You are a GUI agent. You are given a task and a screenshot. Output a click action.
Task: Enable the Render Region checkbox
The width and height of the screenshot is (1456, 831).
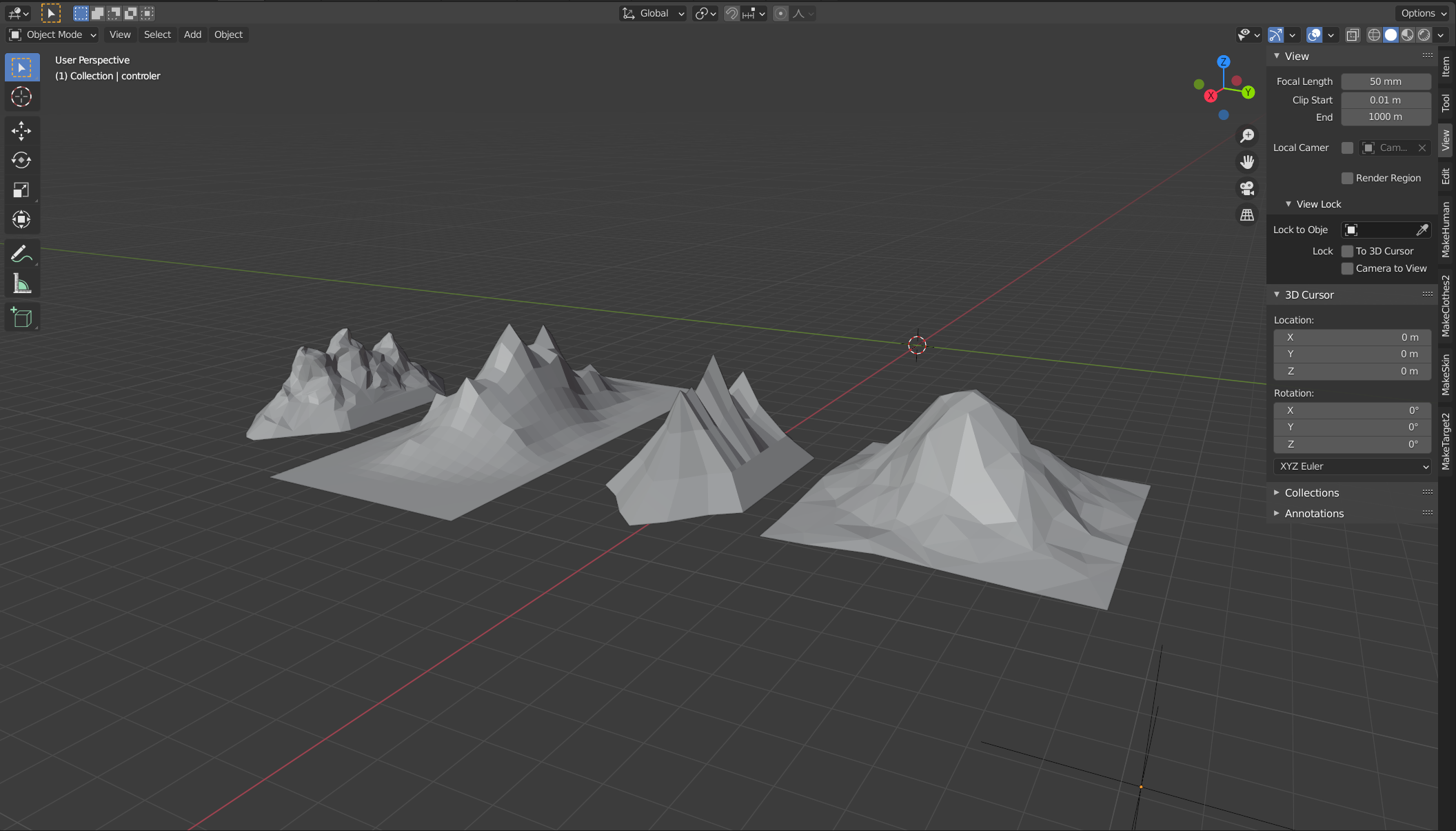tap(1347, 178)
